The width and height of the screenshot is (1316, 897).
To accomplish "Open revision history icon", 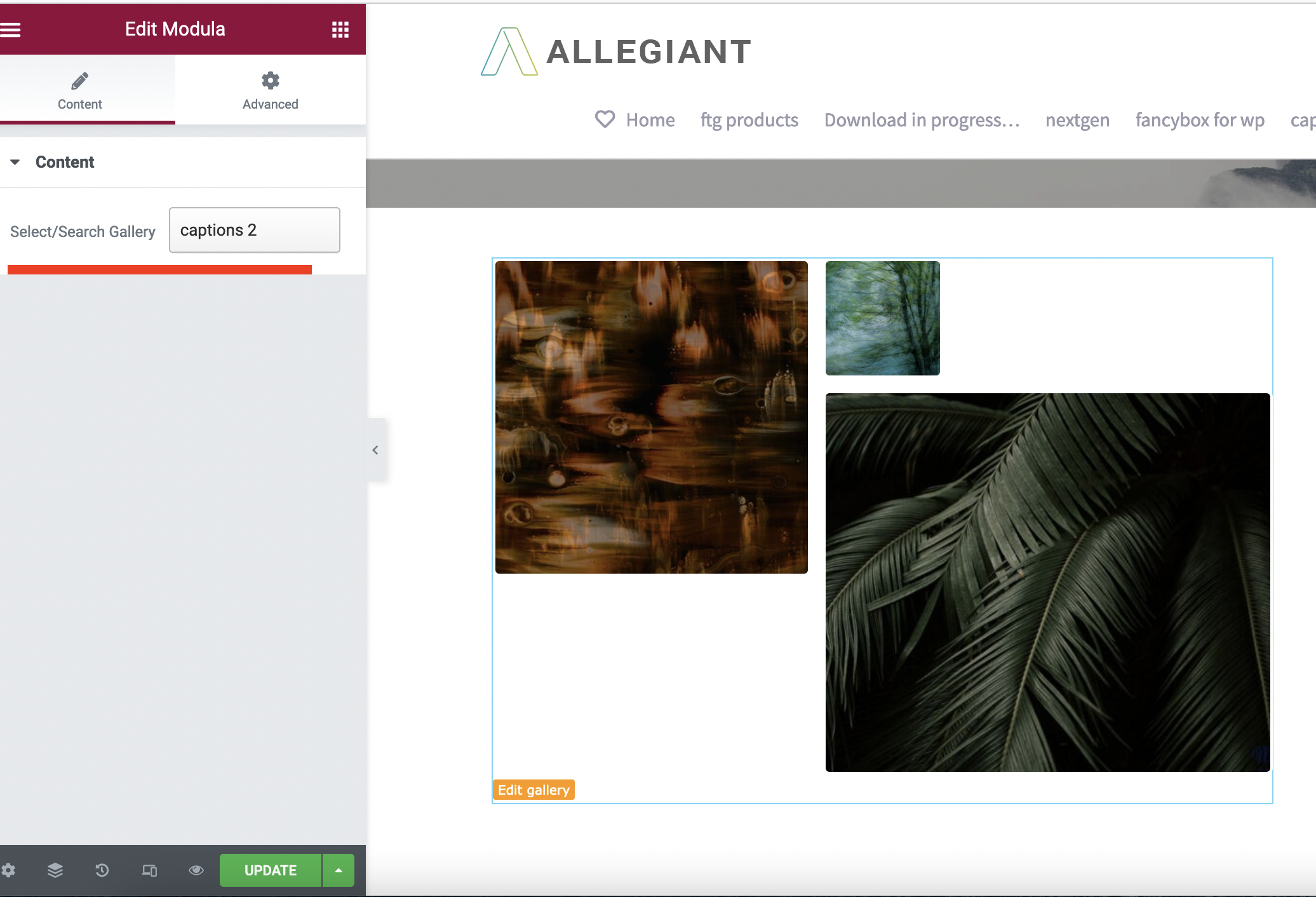I will (102, 870).
